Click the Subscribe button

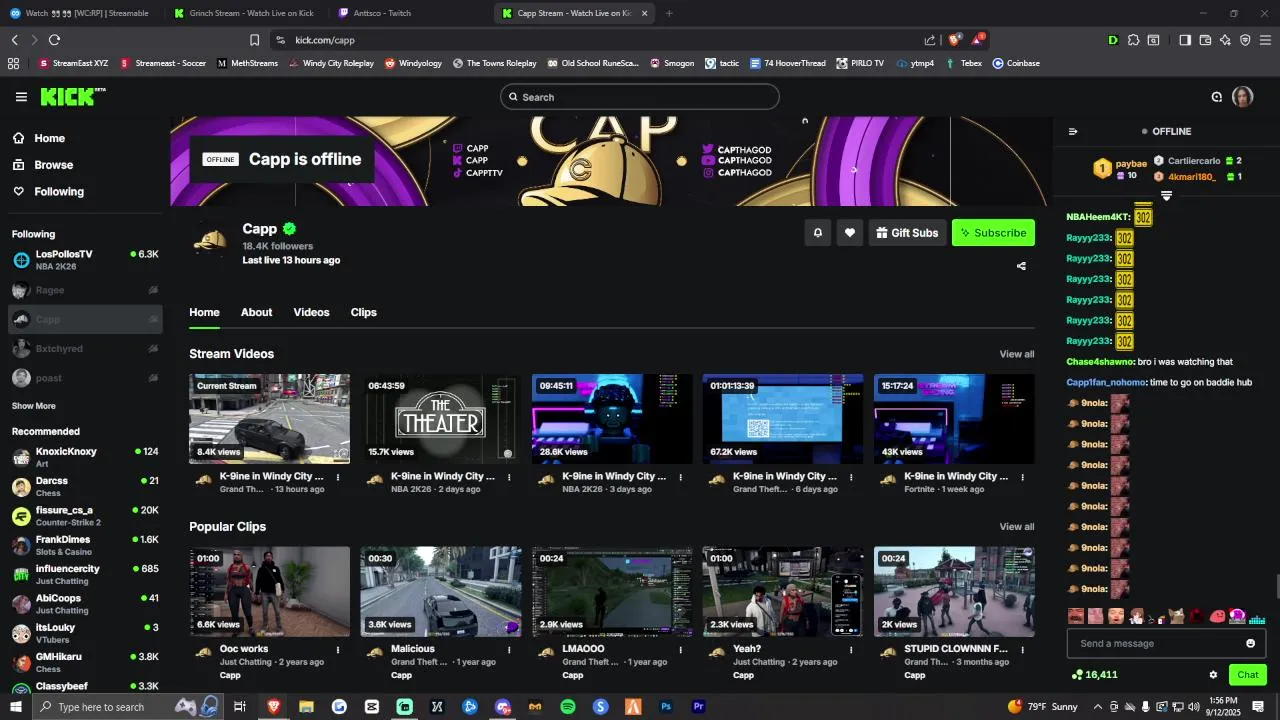(993, 233)
